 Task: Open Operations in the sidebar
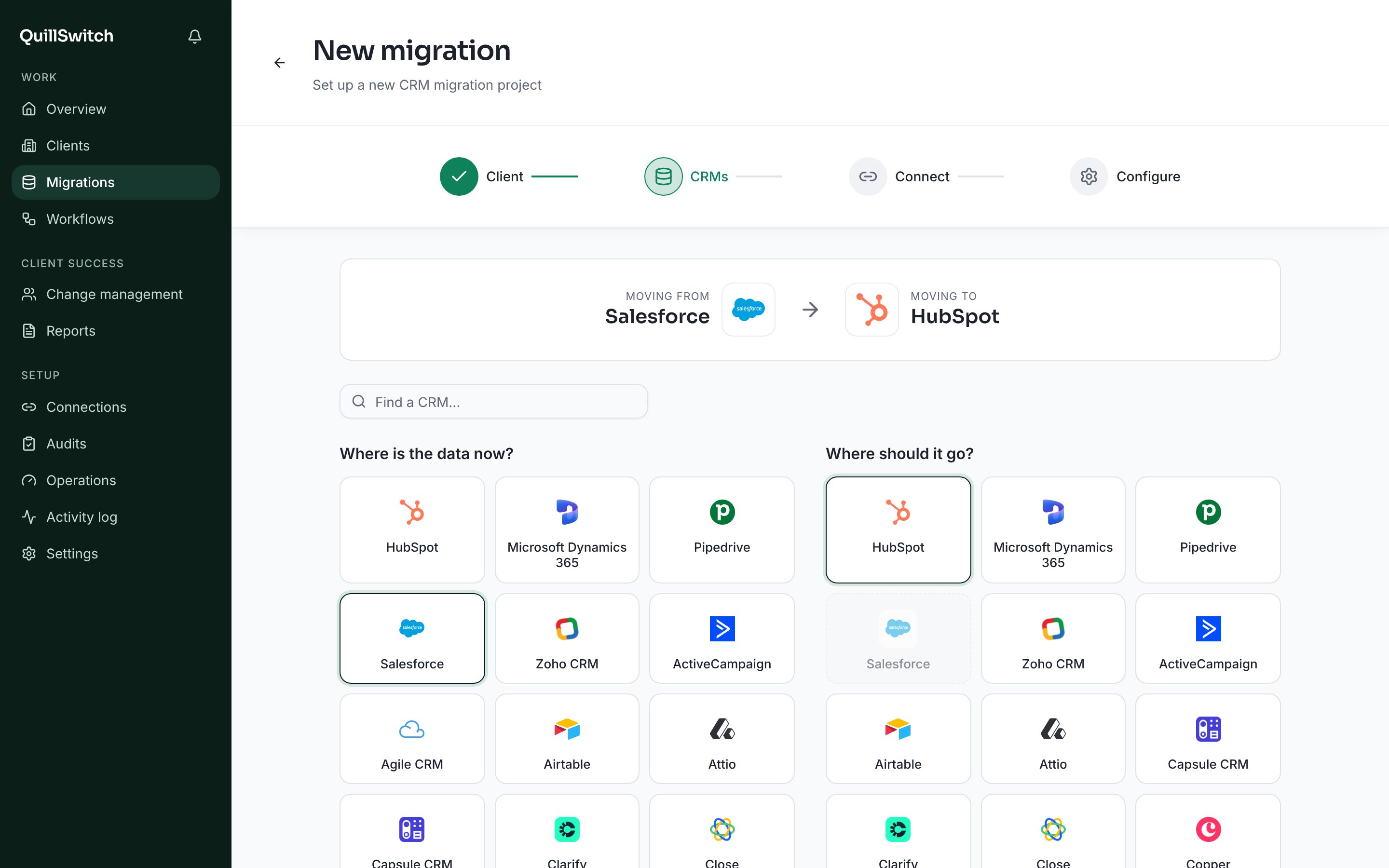[115, 480]
